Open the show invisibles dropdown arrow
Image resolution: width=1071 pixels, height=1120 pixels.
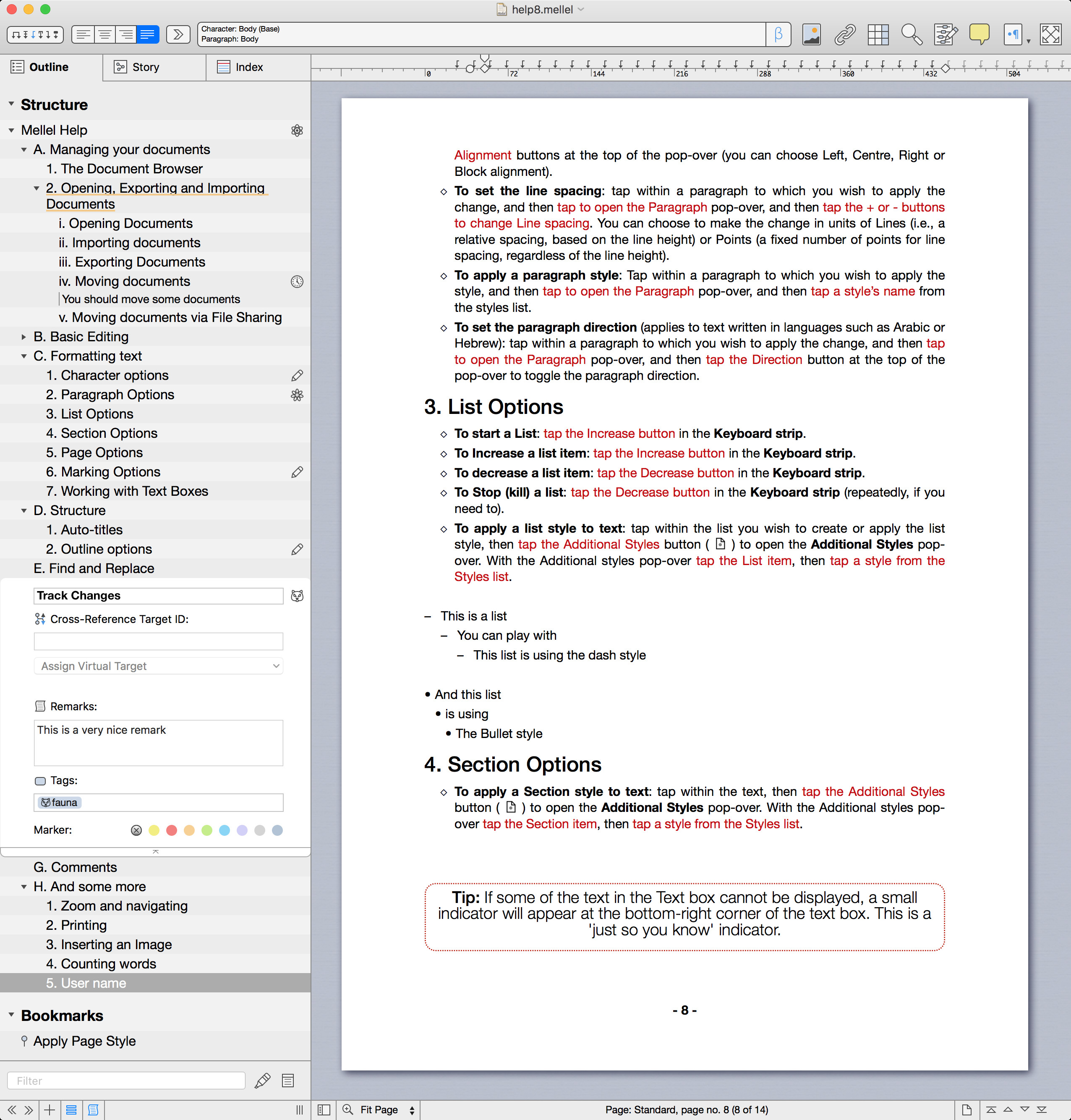click(x=1028, y=41)
